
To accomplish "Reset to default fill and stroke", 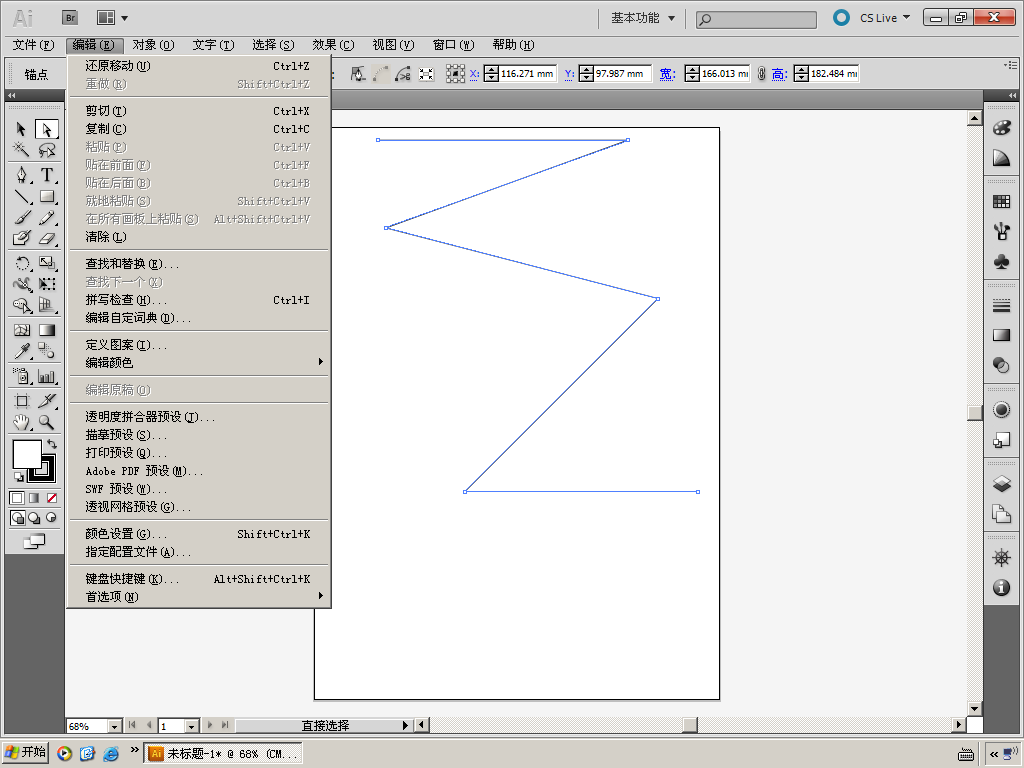I will (19, 477).
